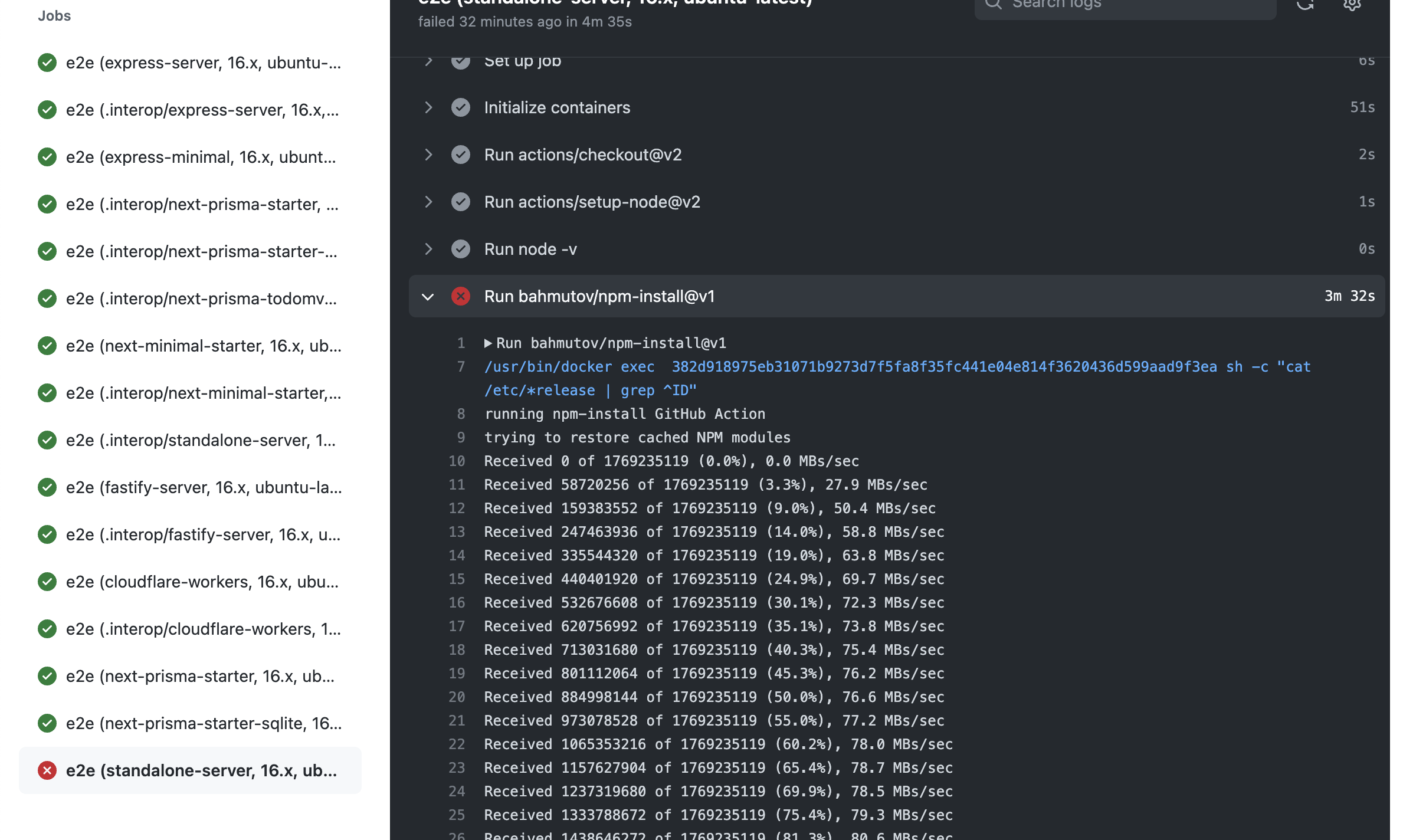Collapse the Run bahmutov/npm-install@v1 log

(428, 296)
